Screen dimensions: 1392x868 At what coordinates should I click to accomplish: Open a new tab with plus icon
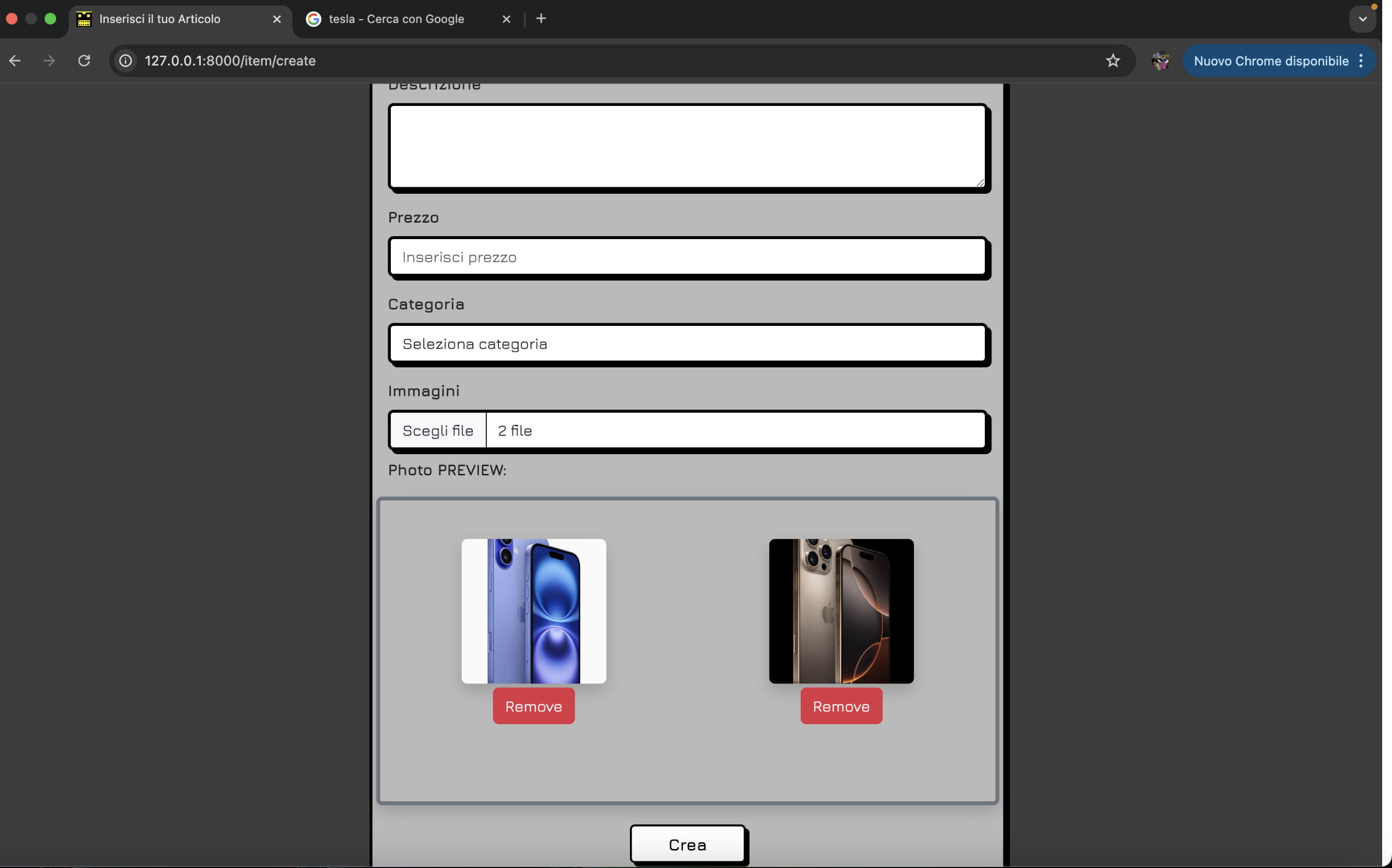pos(541,19)
